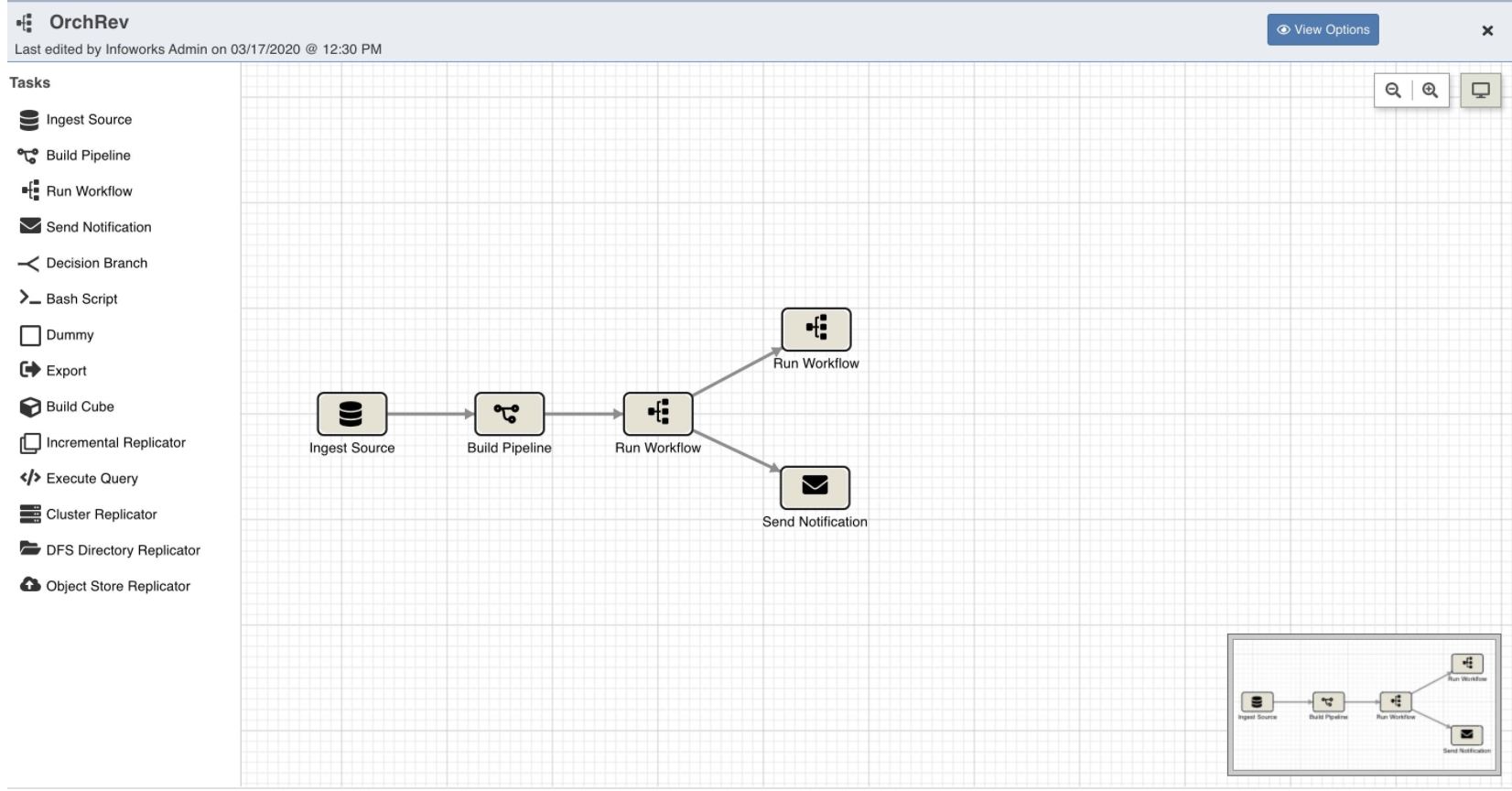Select the DFS Directory Replicator folder icon
Image resolution: width=1512 pixels, height=791 pixels.
pos(29,549)
